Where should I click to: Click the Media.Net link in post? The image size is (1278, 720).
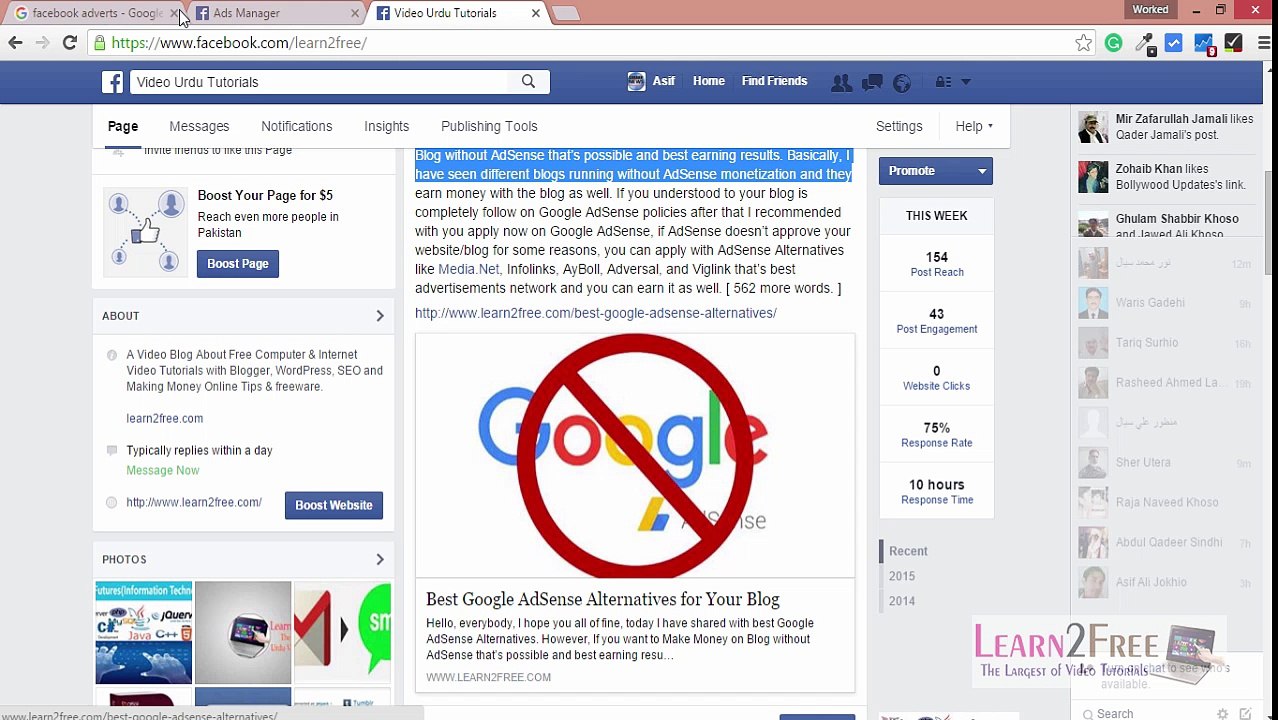468,269
